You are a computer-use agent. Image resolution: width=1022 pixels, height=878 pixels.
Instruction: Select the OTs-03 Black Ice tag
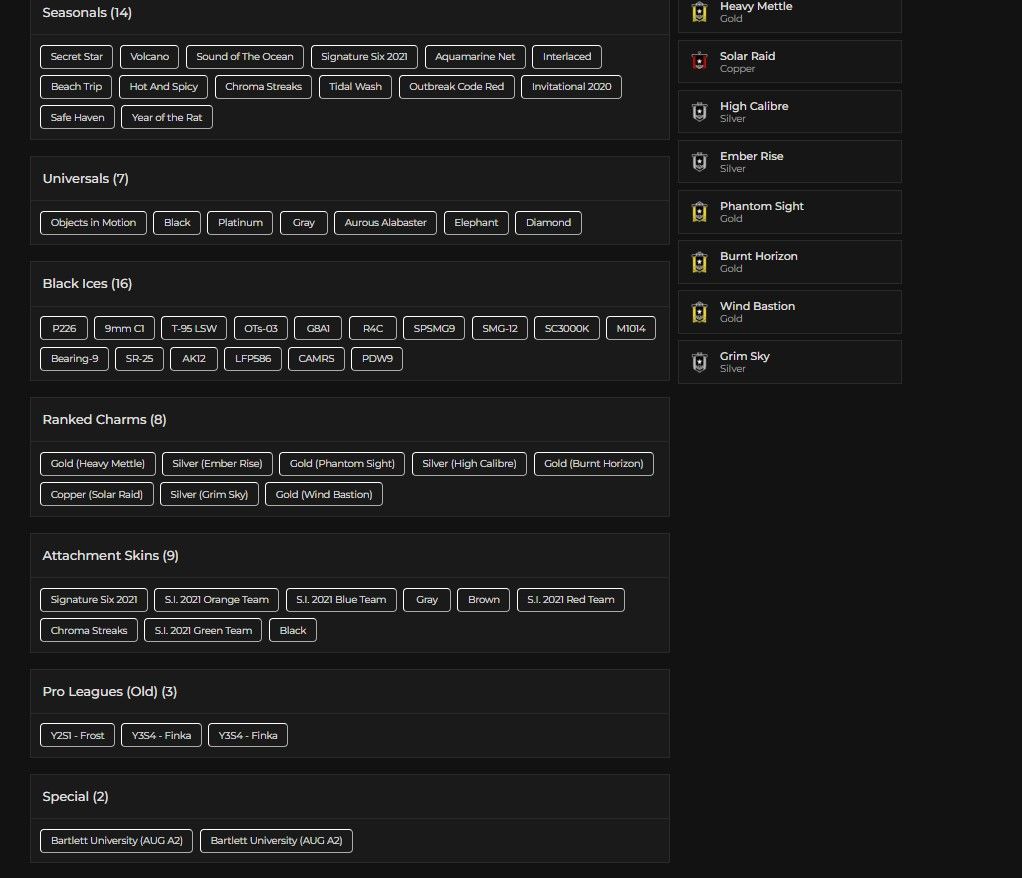tap(261, 329)
